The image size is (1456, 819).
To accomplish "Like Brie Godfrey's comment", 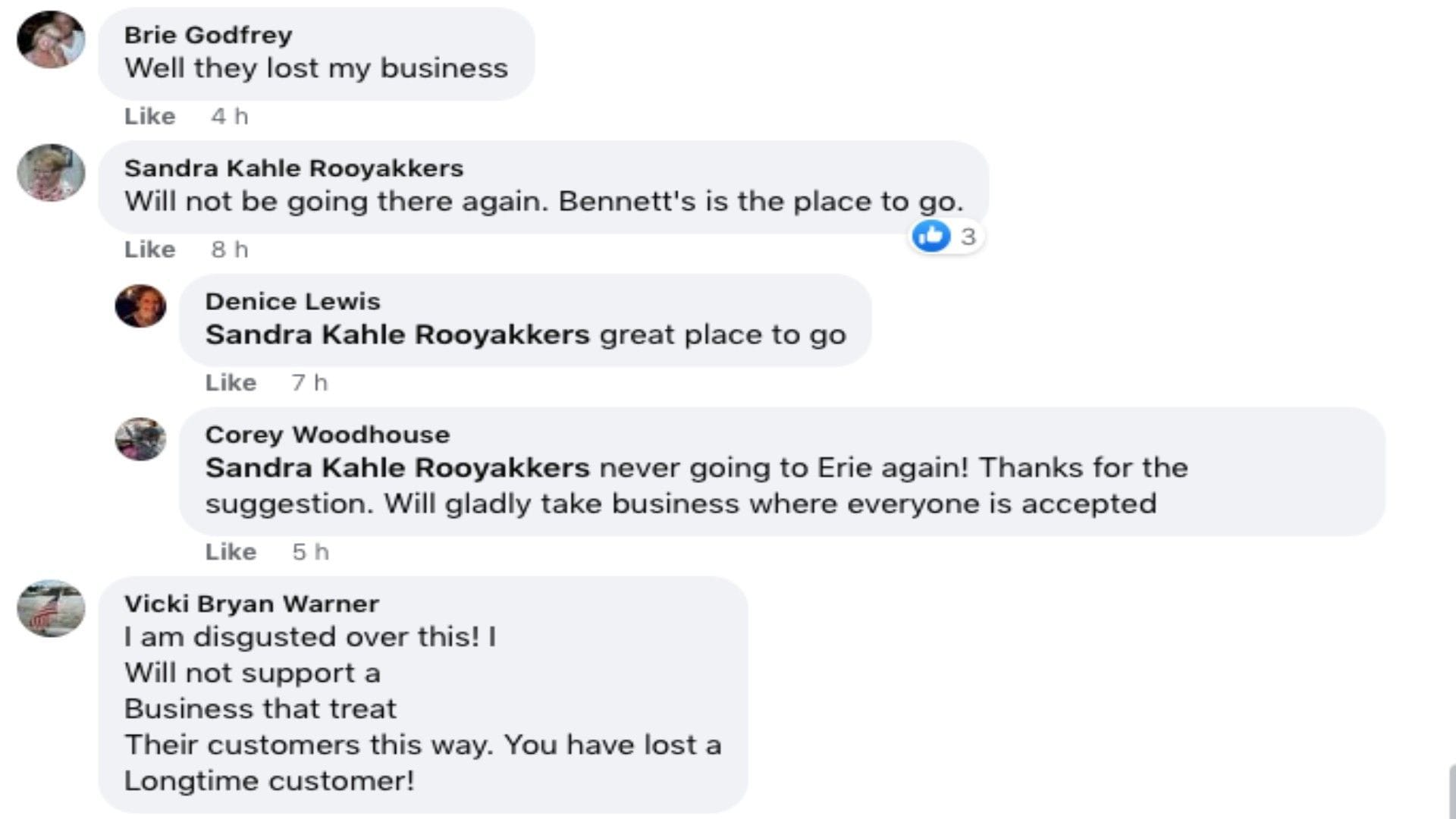I will 149,116.
